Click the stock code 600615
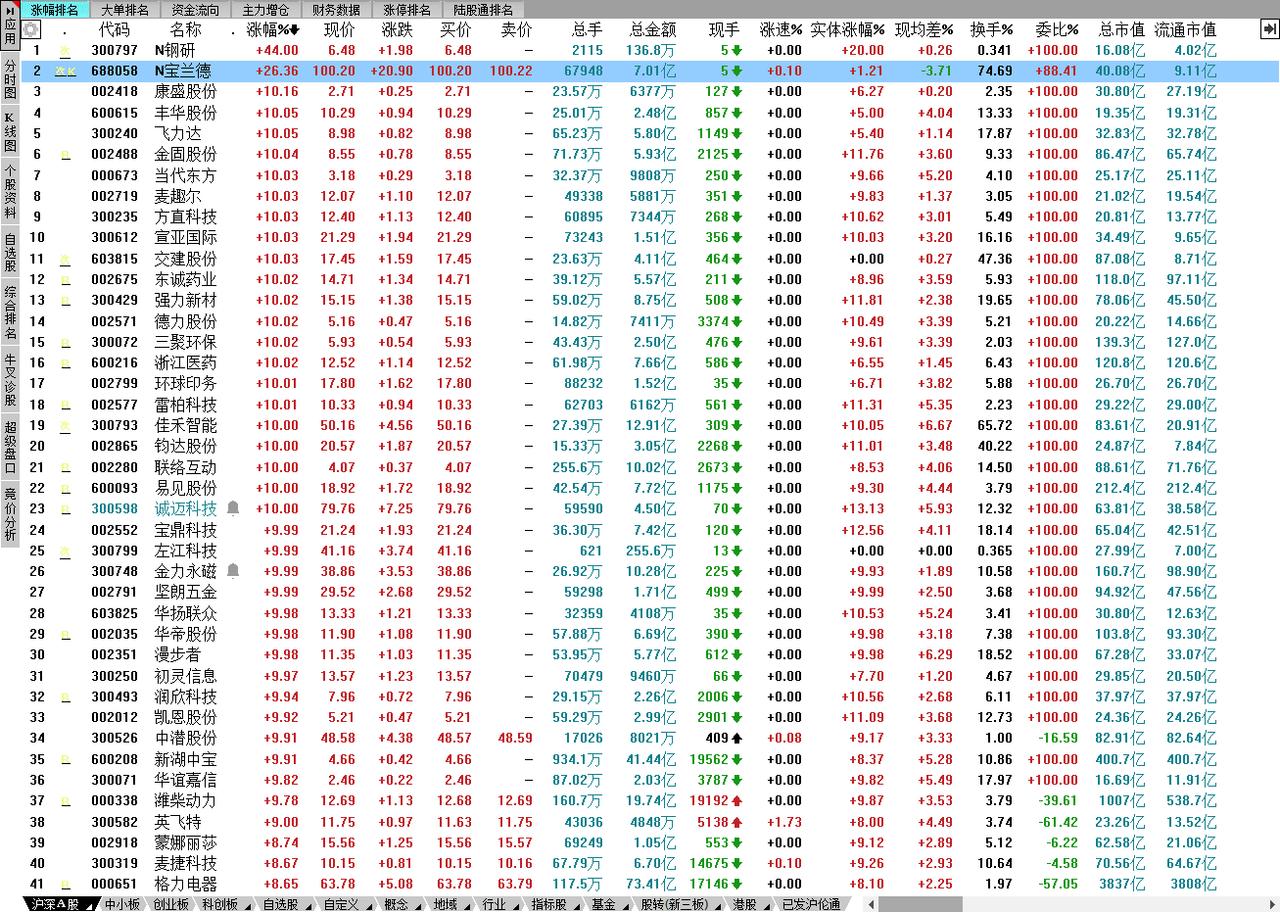Viewport: 1280px width, 912px height. tap(114, 113)
